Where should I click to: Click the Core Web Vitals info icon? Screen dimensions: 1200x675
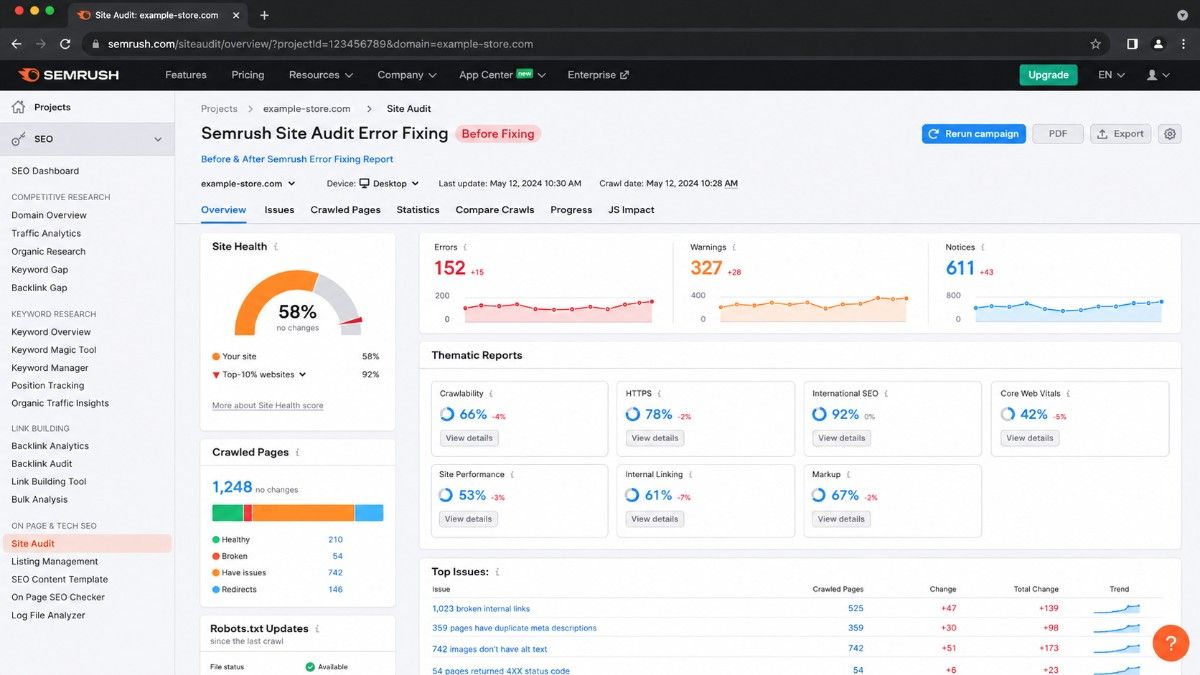(1069, 394)
